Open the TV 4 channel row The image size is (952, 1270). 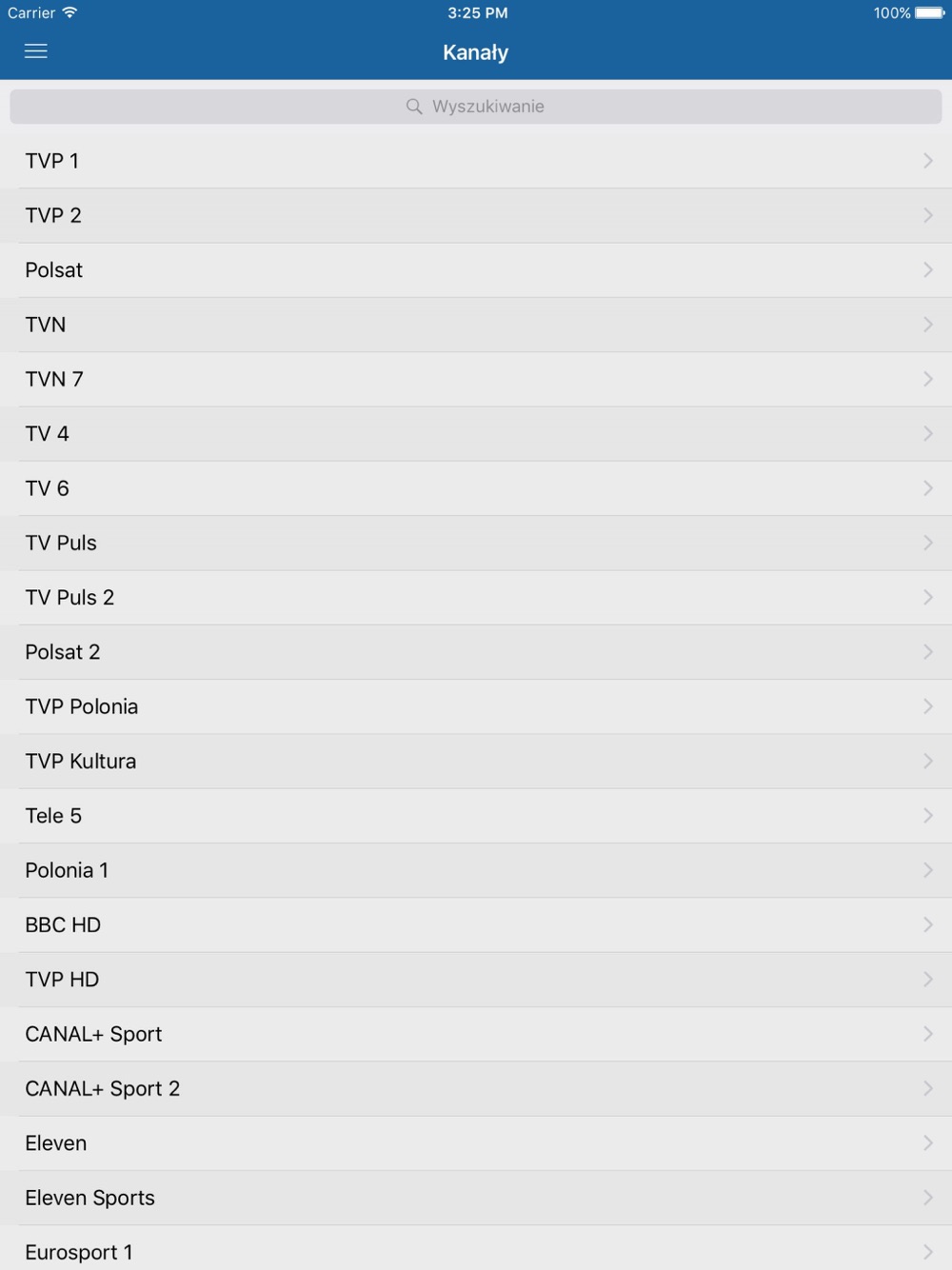pos(476,434)
